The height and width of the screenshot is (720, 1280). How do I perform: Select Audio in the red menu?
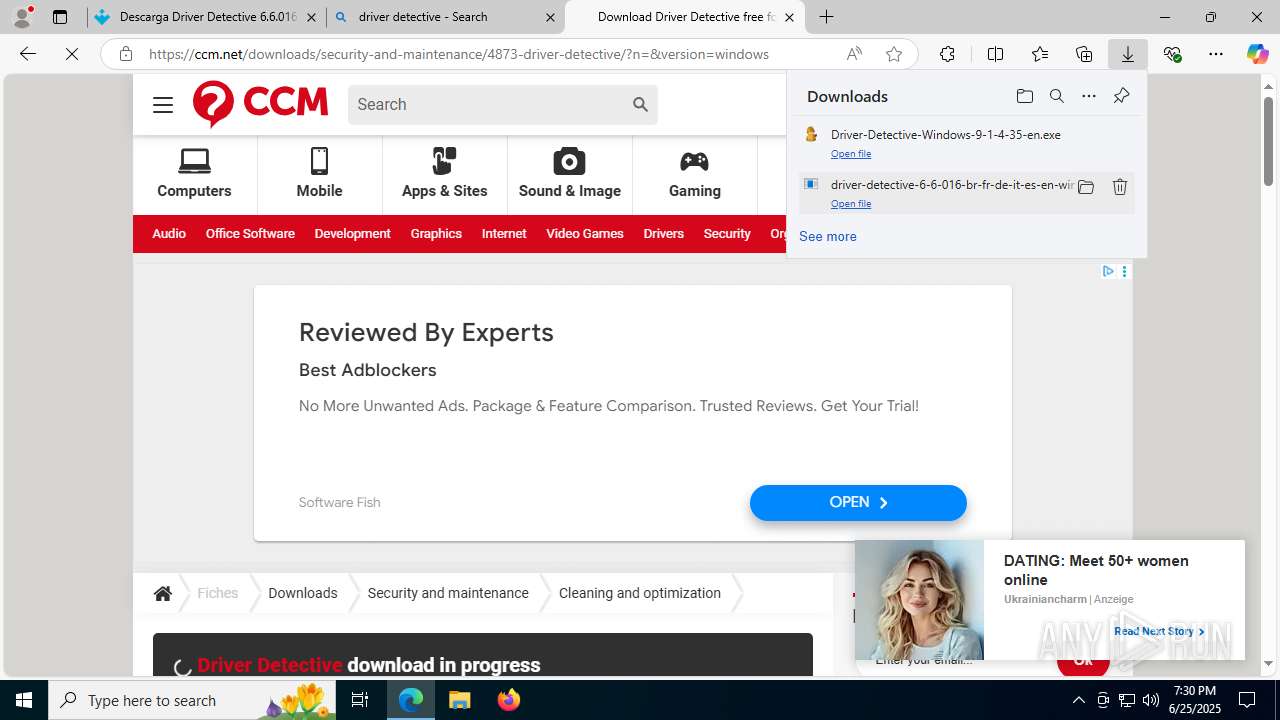click(x=169, y=233)
